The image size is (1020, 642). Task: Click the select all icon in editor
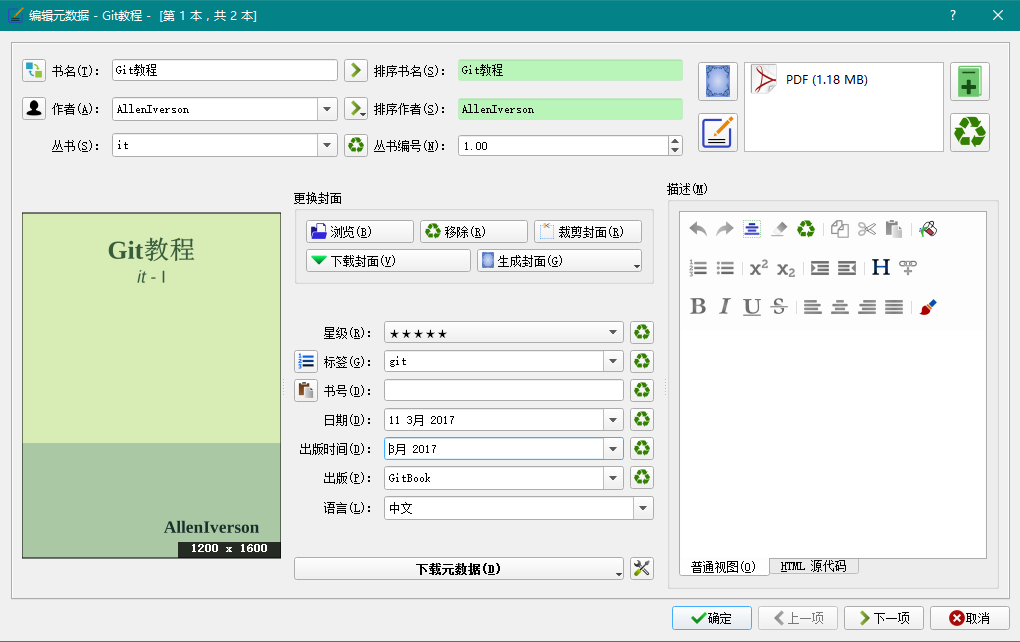pyautogui.click(x=752, y=229)
